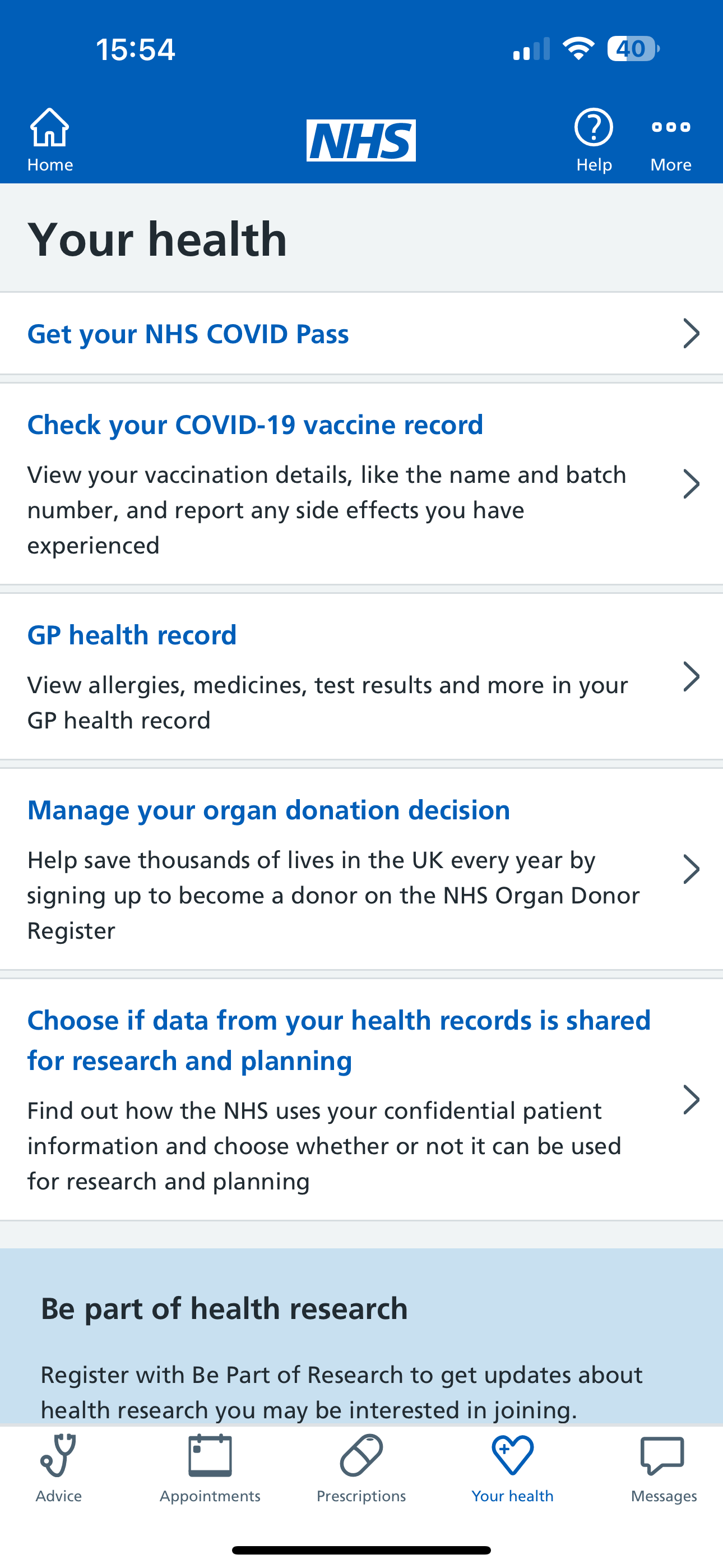Click the chevron beside GP health record
The height and width of the screenshot is (1568, 723).
[x=692, y=677]
